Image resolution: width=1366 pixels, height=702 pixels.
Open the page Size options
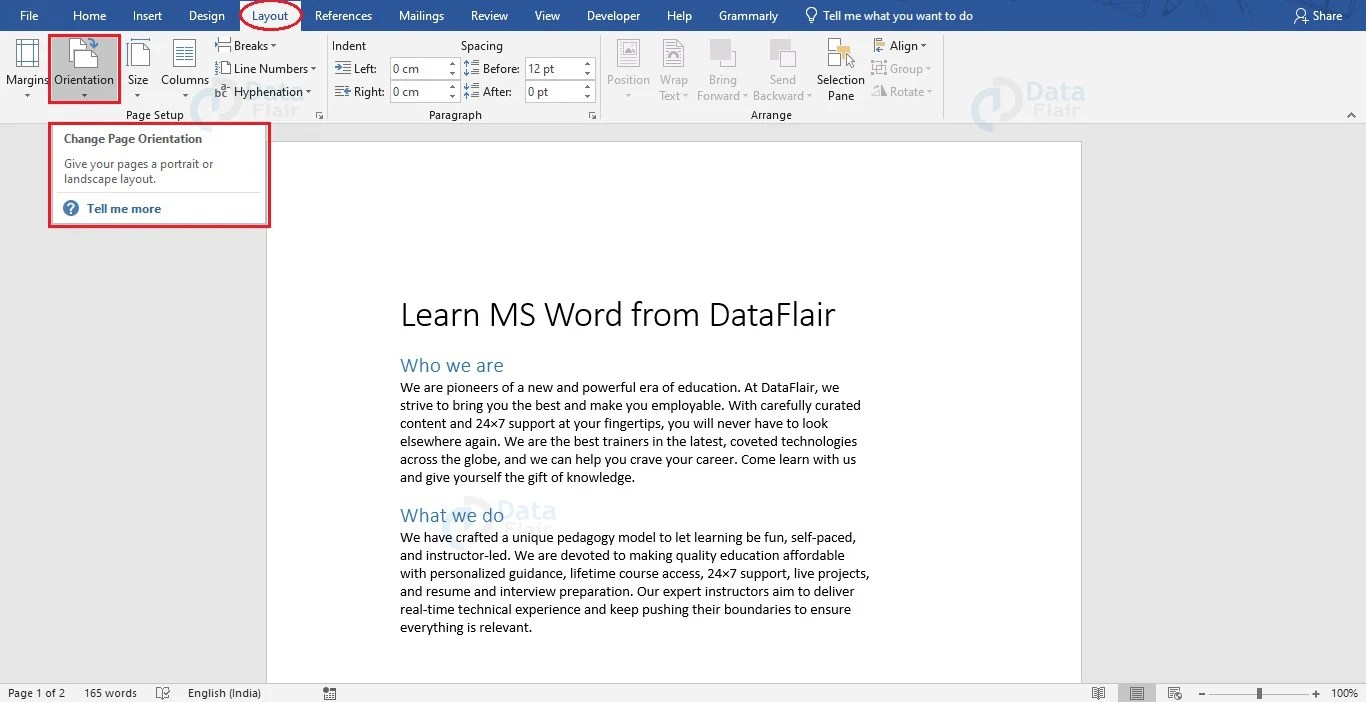138,67
